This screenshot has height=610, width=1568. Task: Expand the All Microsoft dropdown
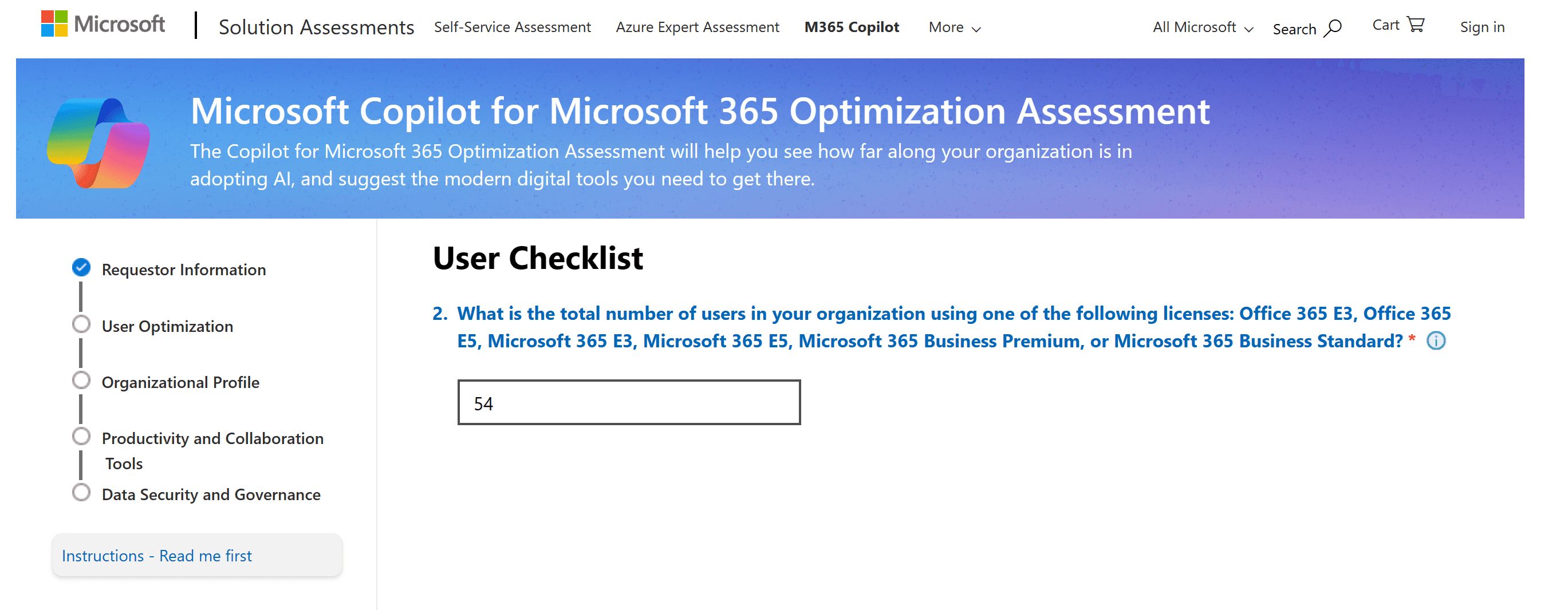(x=1203, y=27)
